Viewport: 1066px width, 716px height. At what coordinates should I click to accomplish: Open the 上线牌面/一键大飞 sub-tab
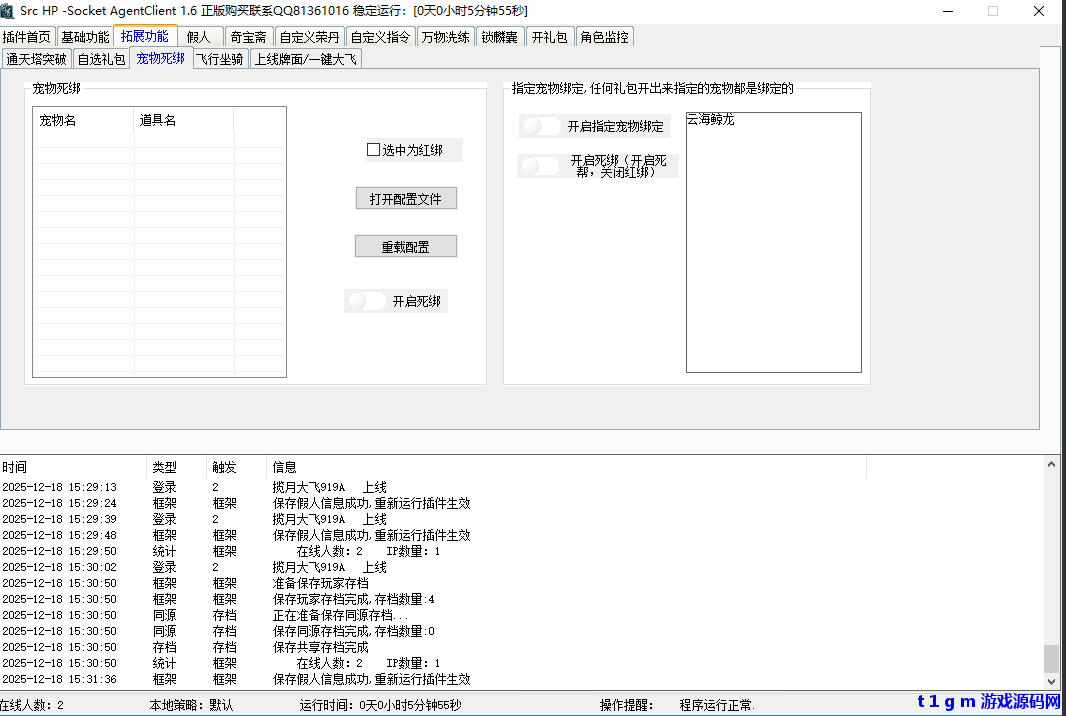[305, 58]
